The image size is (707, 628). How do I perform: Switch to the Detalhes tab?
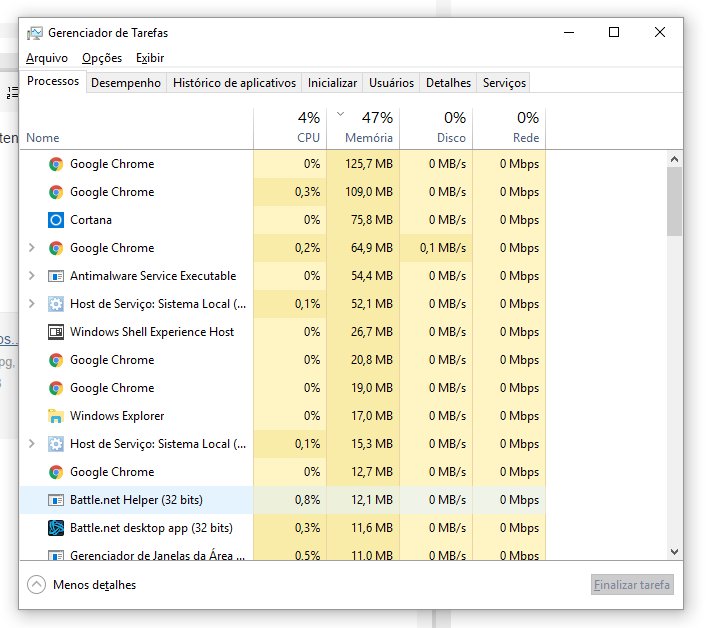coord(448,83)
